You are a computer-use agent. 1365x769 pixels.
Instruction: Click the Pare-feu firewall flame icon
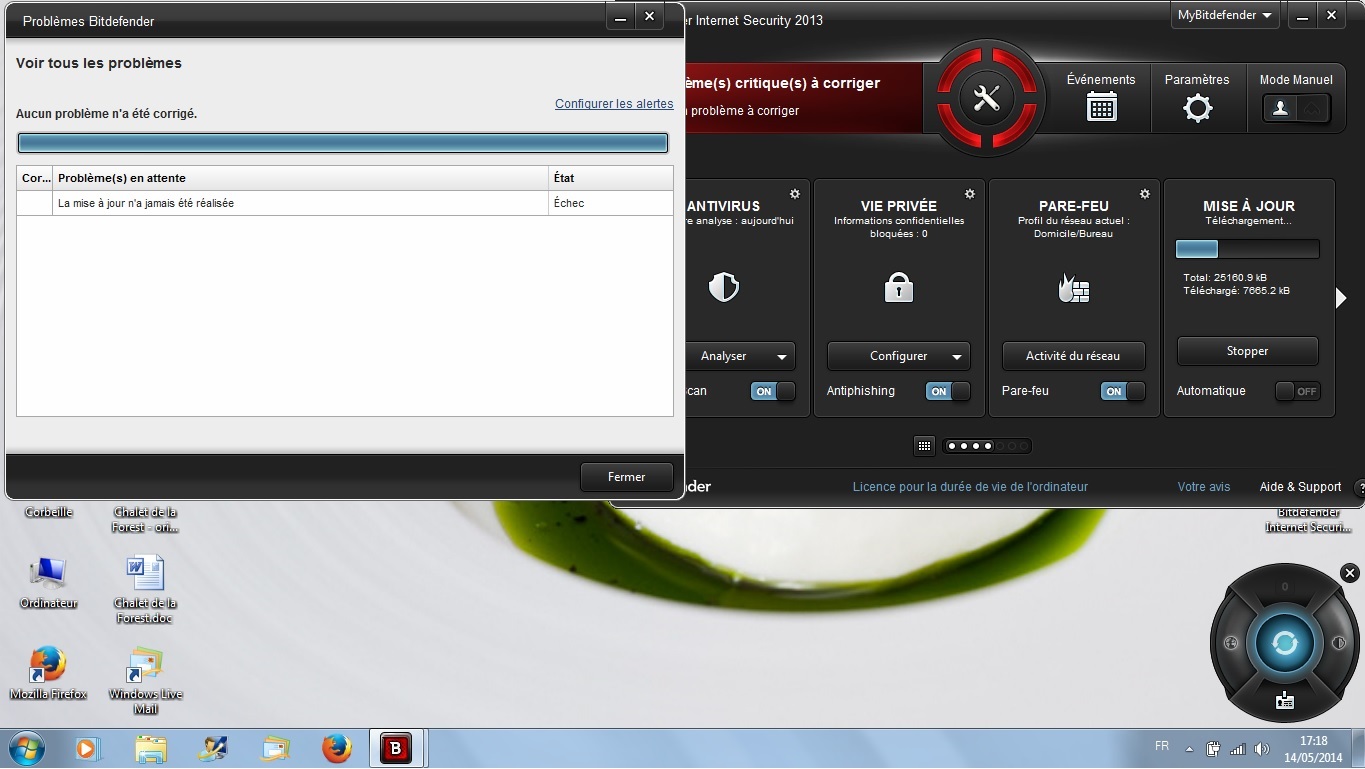pos(1073,288)
